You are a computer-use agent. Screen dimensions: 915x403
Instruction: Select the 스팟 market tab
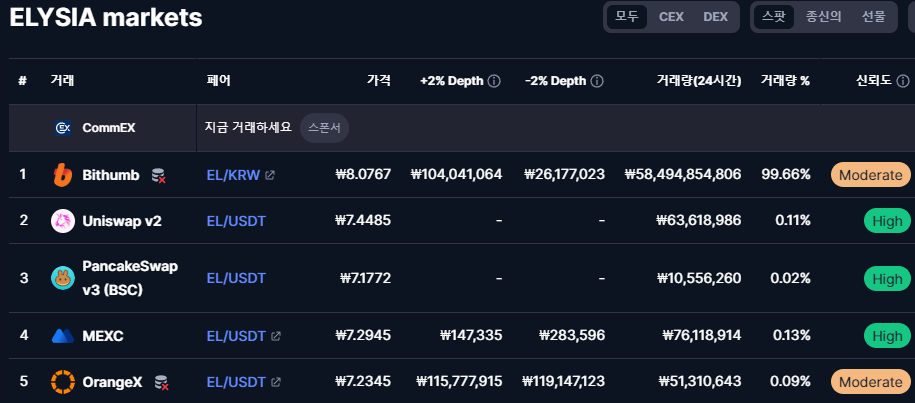pos(774,17)
